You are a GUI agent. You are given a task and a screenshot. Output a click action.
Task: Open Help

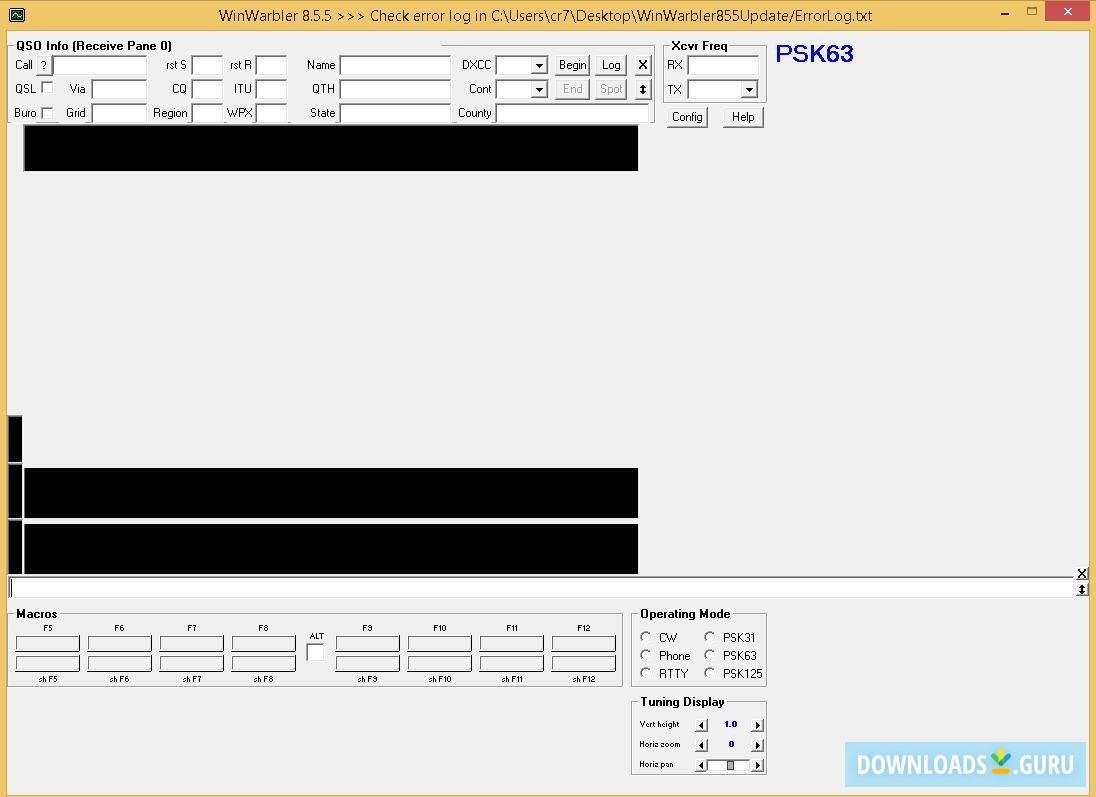[743, 117]
